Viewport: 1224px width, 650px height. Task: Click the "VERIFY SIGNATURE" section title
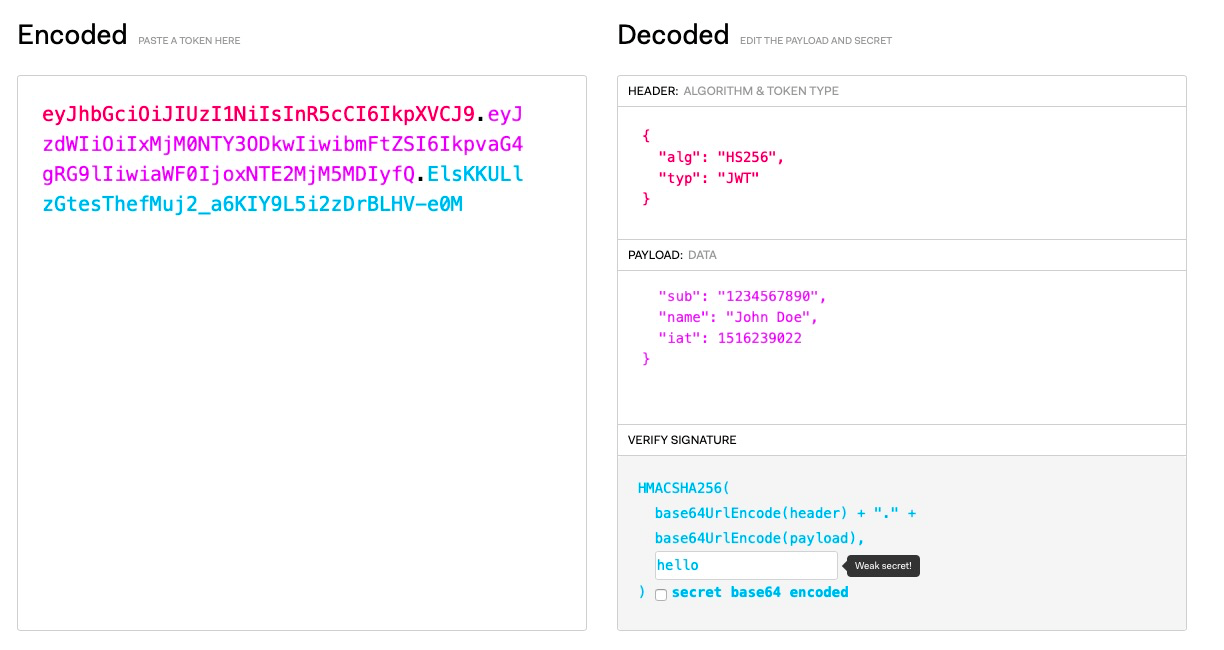[682, 440]
